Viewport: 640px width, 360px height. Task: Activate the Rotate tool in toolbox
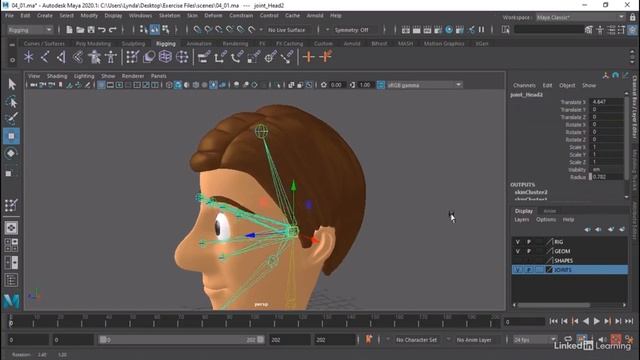11,153
